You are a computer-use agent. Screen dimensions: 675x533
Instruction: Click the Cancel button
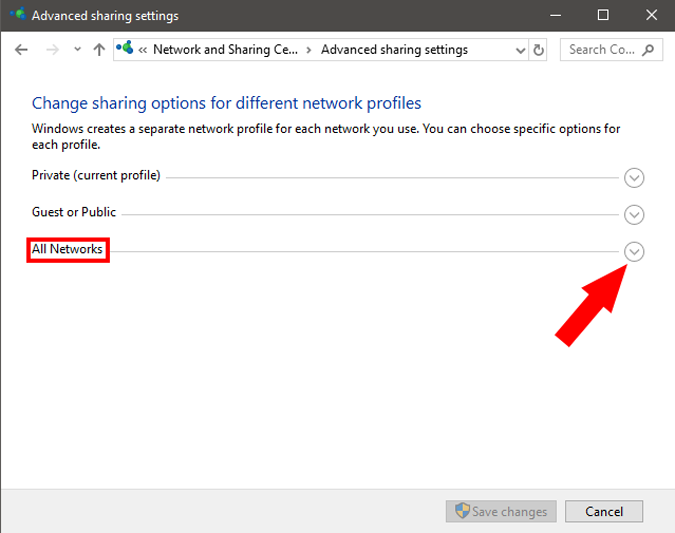(x=603, y=511)
